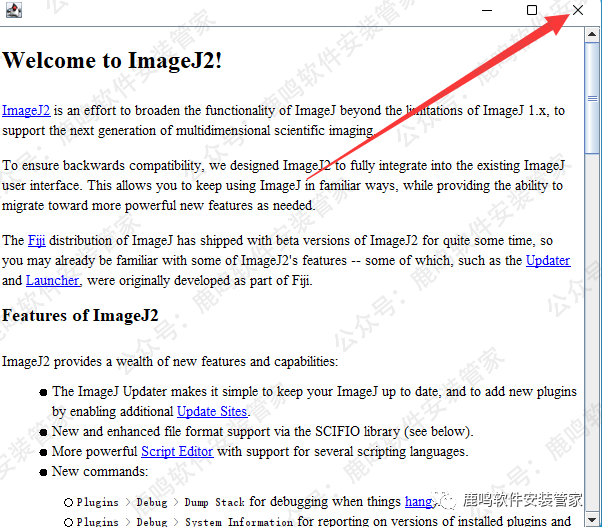The height and width of the screenshot is (527, 602).
Task: Click the ImageJ application icon in title bar
Action: coord(14,10)
